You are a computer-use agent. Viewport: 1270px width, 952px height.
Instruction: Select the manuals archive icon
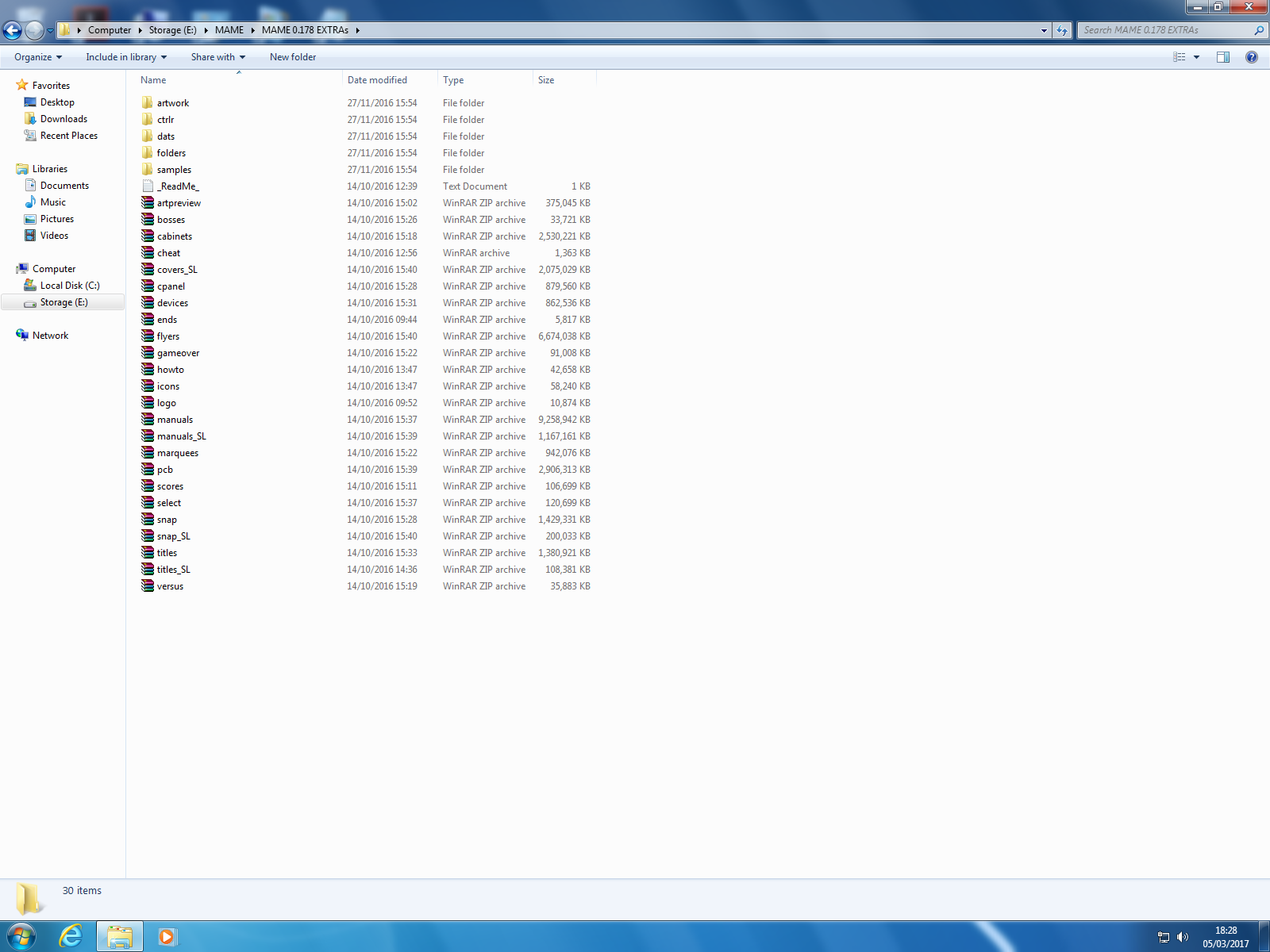[x=148, y=420]
